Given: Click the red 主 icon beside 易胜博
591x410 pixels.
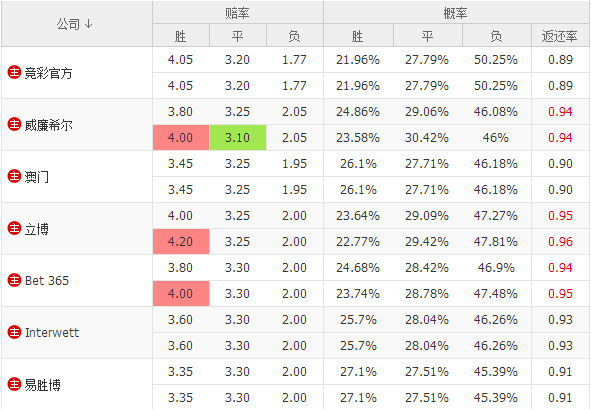Looking at the screenshot, I should (14, 384).
